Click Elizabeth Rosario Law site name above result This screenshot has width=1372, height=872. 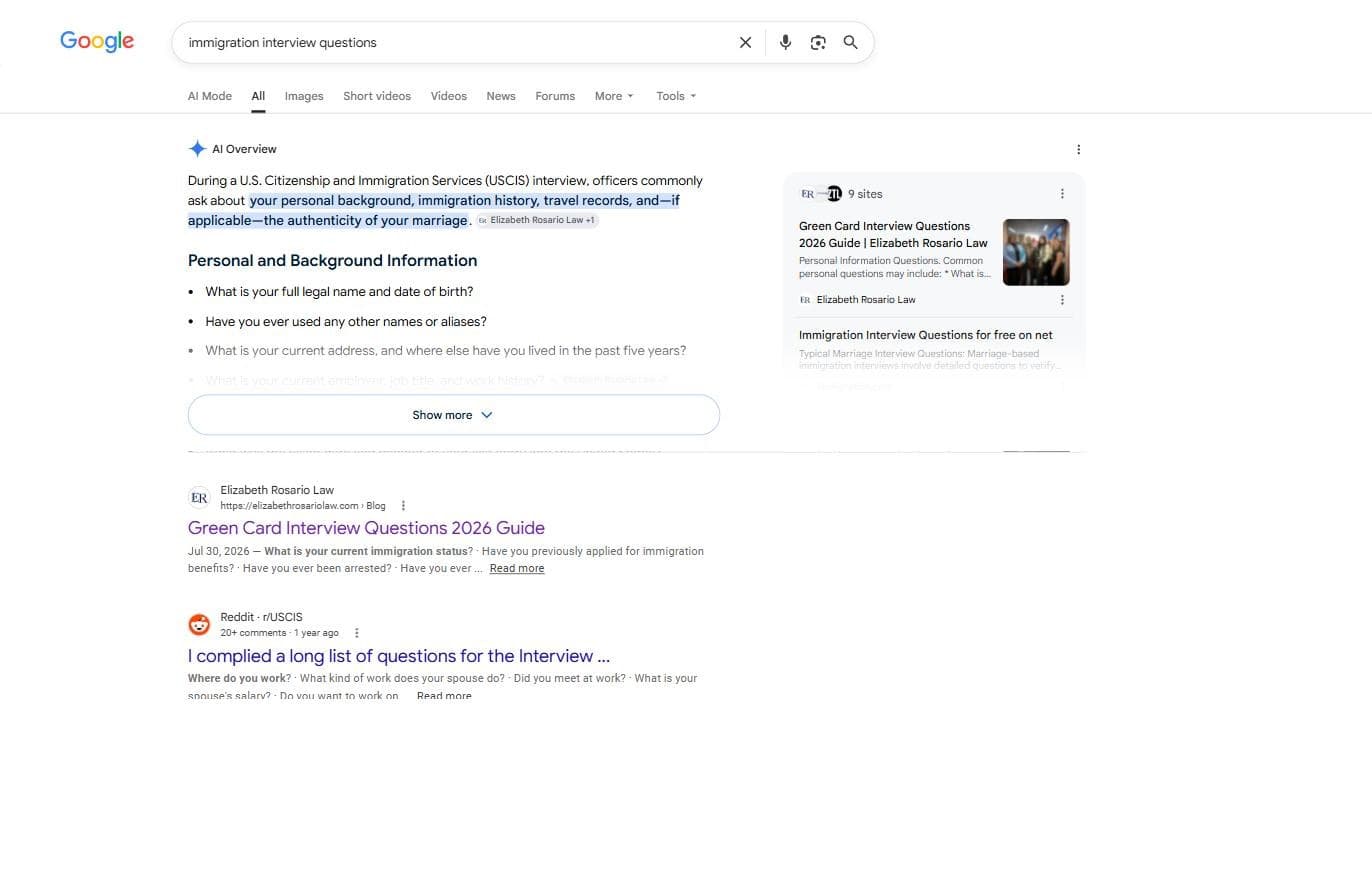pyautogui.click(x=277, y=490)
